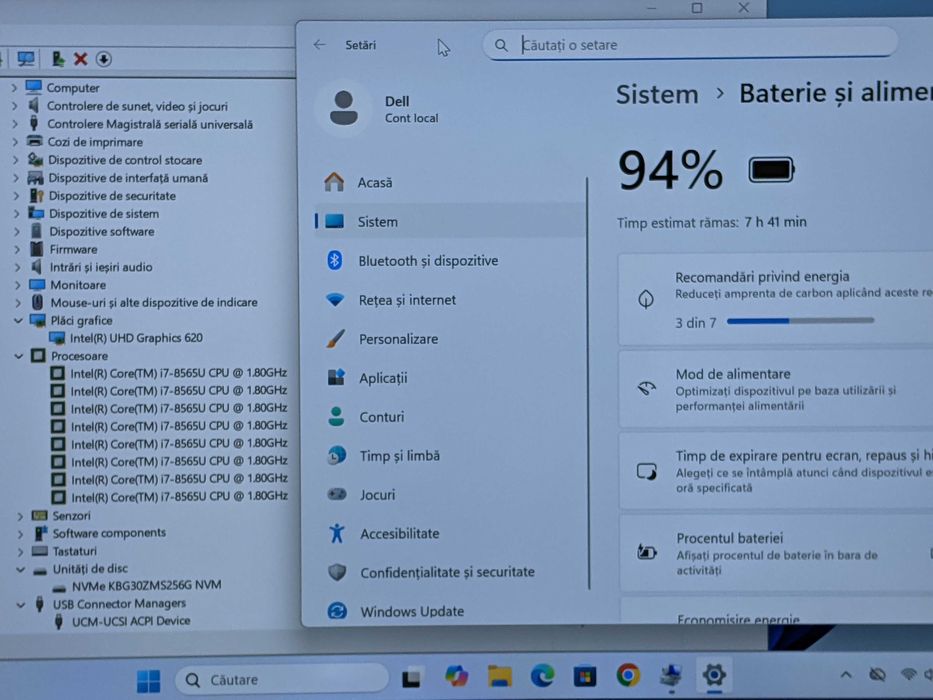Expand Controlere Magistrală serială universală

coord(14,124)
